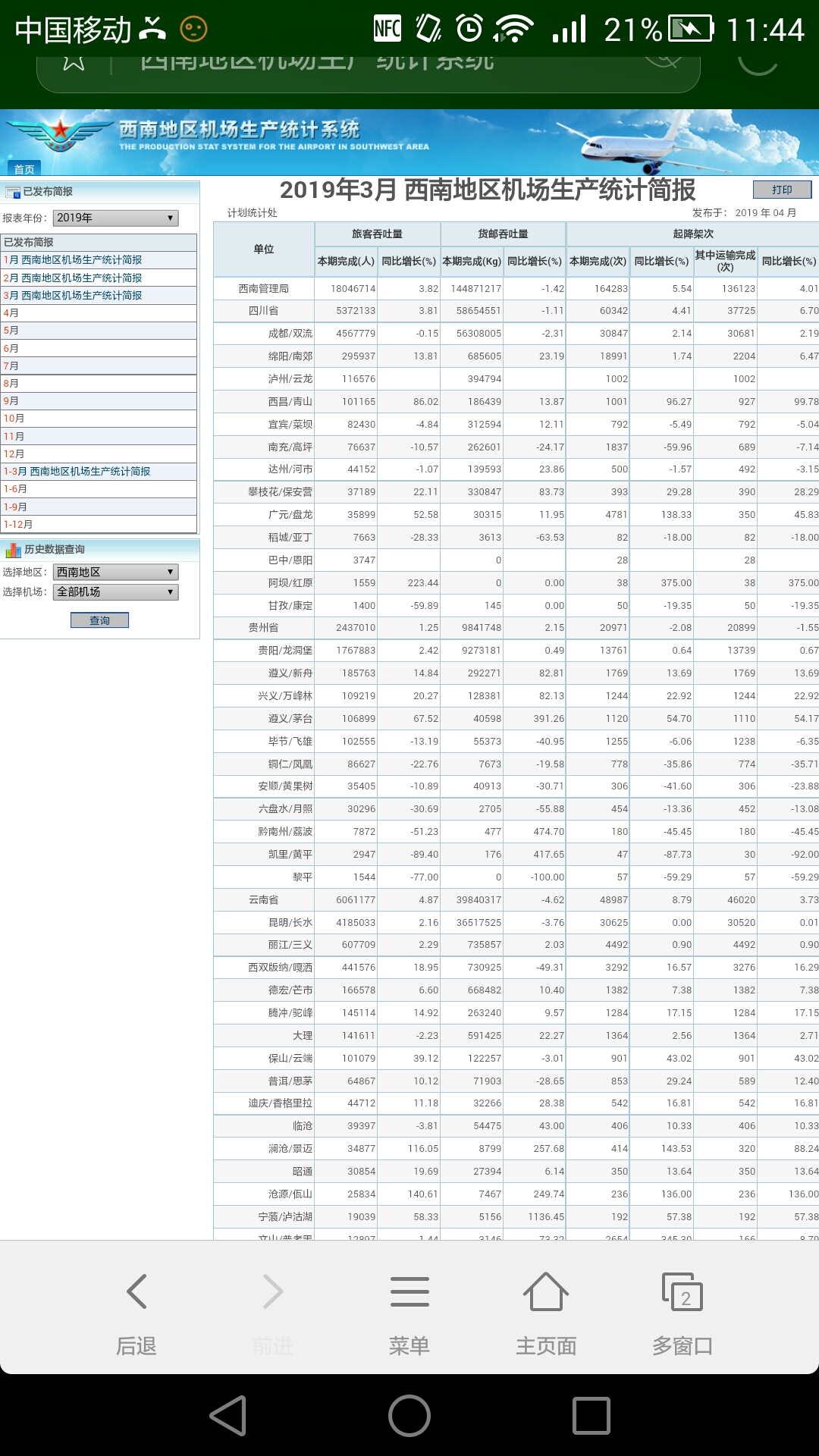
Task: Click the 查询 query button
Action: point(99,620)
